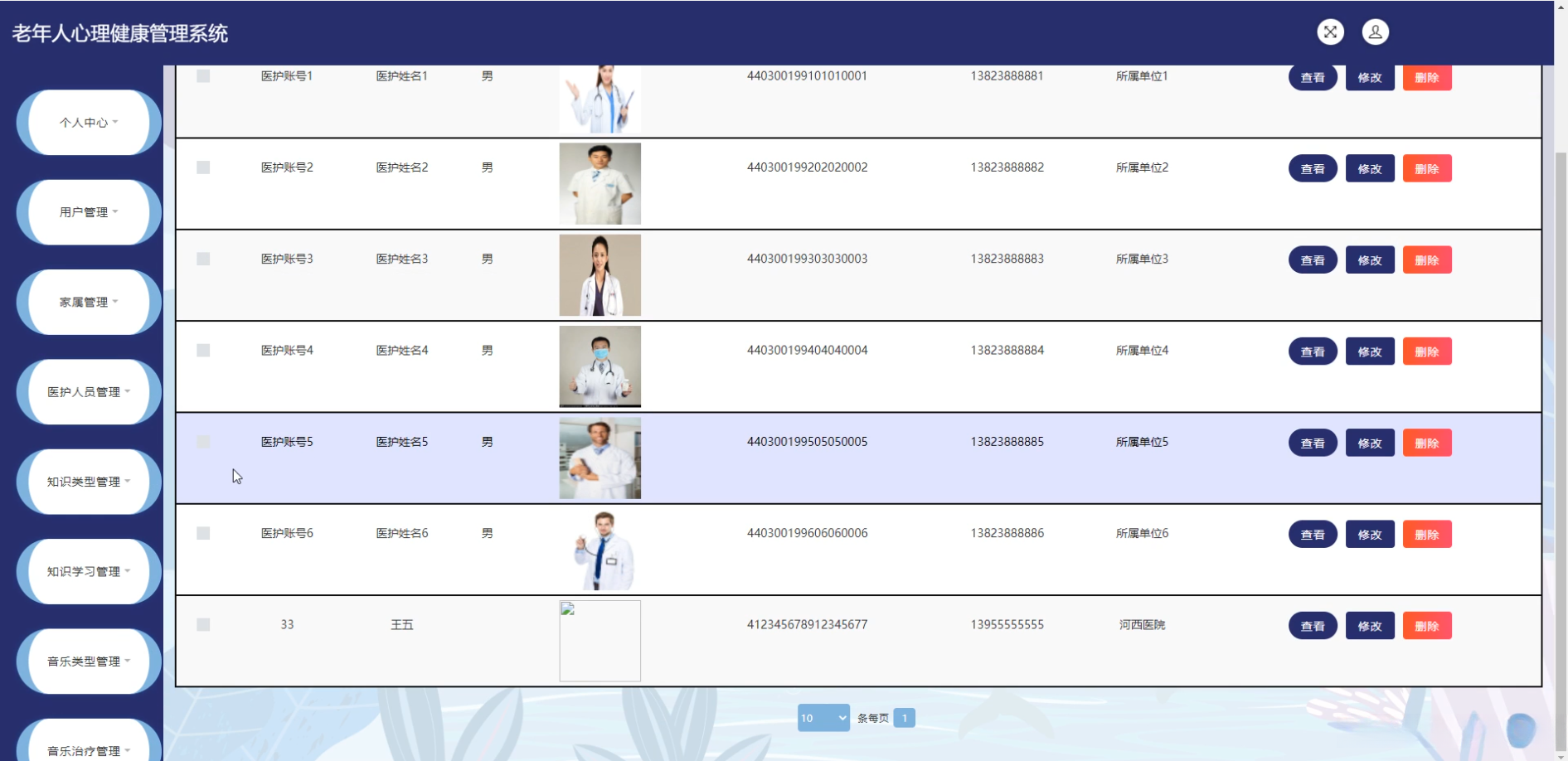Toggle fullscreen with the expand icon
Viewport: 1568px width, 761px height.
coord(1330,32)
